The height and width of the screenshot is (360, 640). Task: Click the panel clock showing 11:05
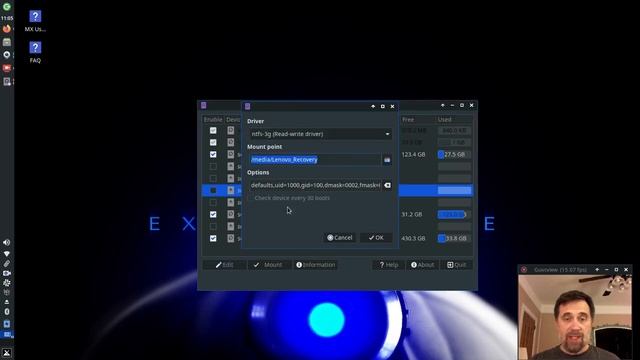(x=7, y=18)
